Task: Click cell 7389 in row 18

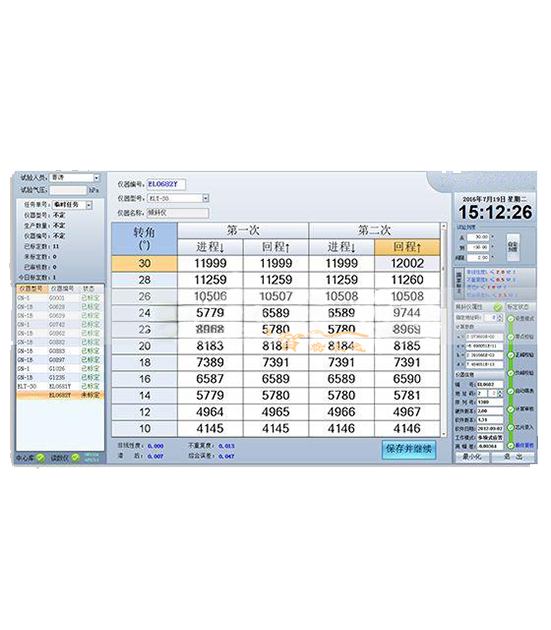Action: pyautogui.click(x=210, y=362)
